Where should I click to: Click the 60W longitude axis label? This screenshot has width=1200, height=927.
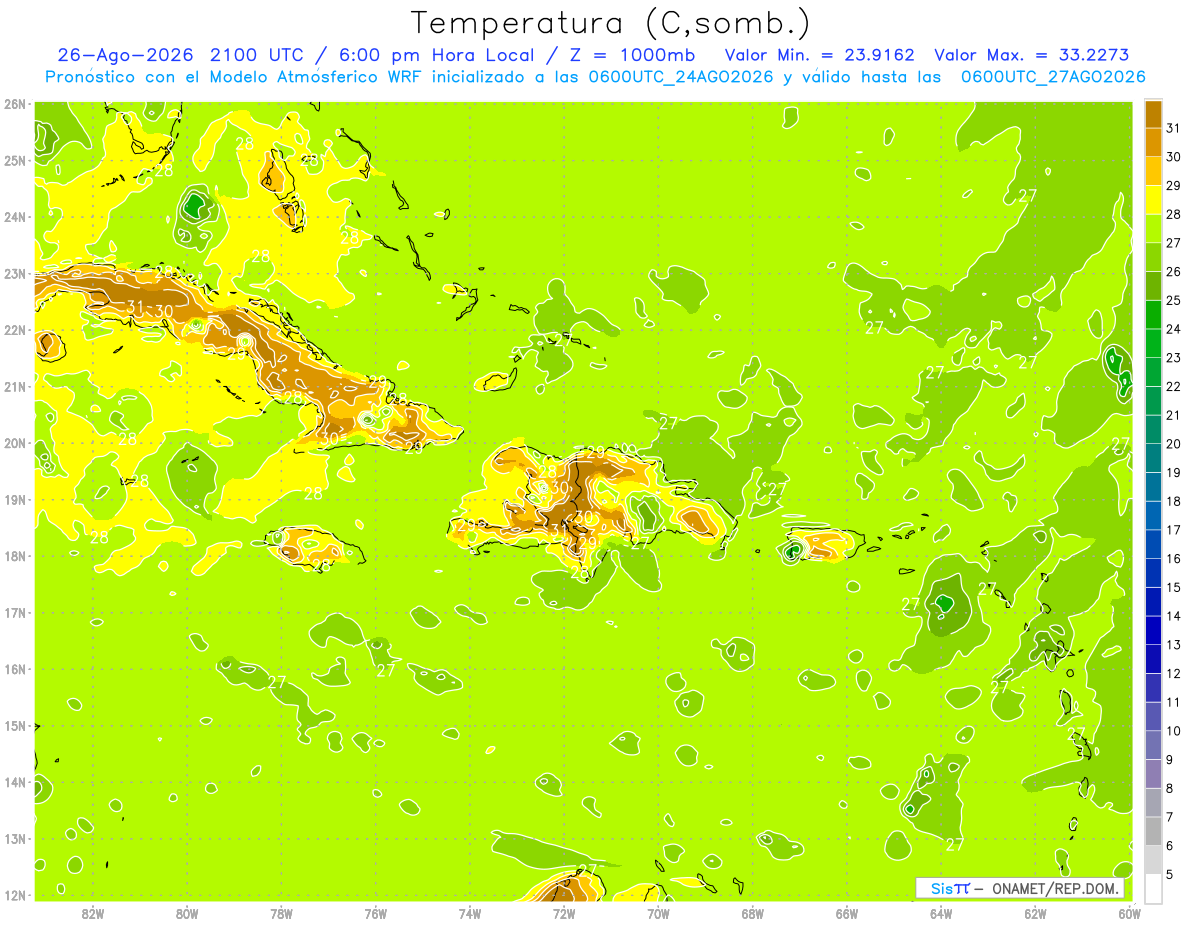click(1130, 913)
